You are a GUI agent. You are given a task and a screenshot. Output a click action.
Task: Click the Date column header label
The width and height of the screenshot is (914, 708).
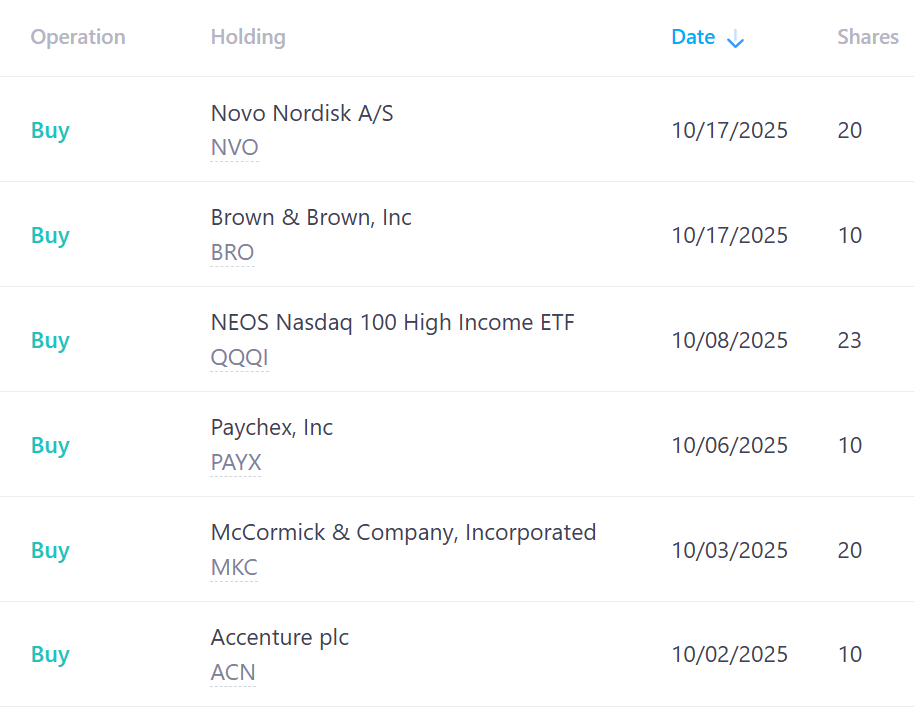click(x=693, y=37)
